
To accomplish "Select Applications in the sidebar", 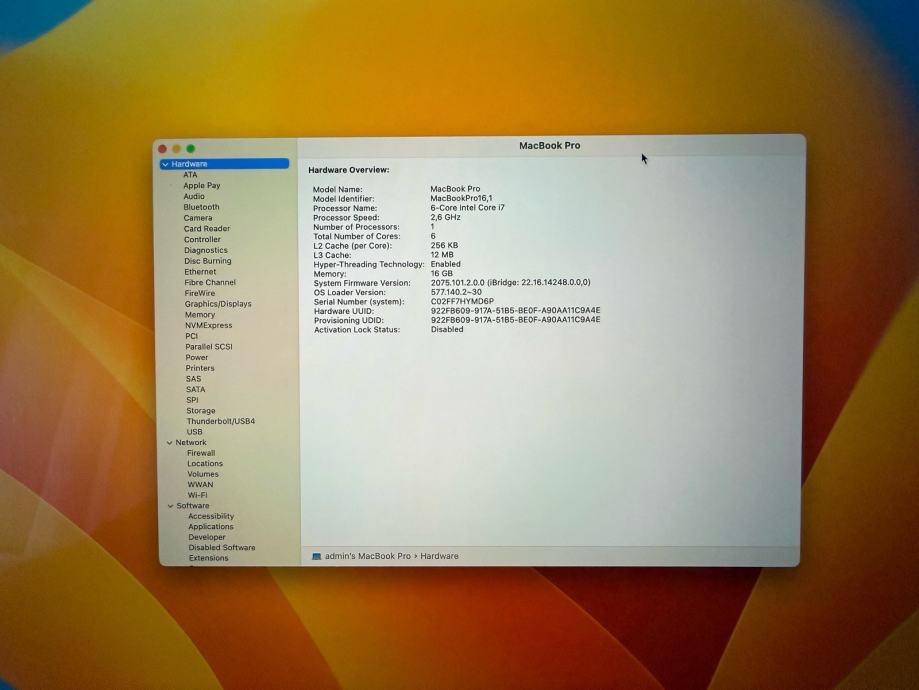I will tap(211, 527).
